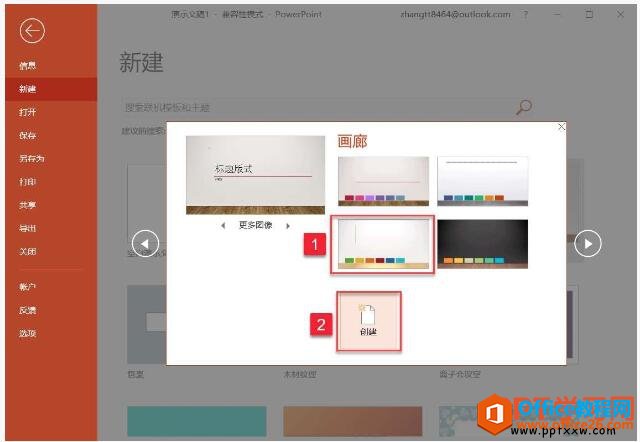This screenshot has height=442, width=640.
Task: Open the 共享 menu entry
Action: [27, 205]
